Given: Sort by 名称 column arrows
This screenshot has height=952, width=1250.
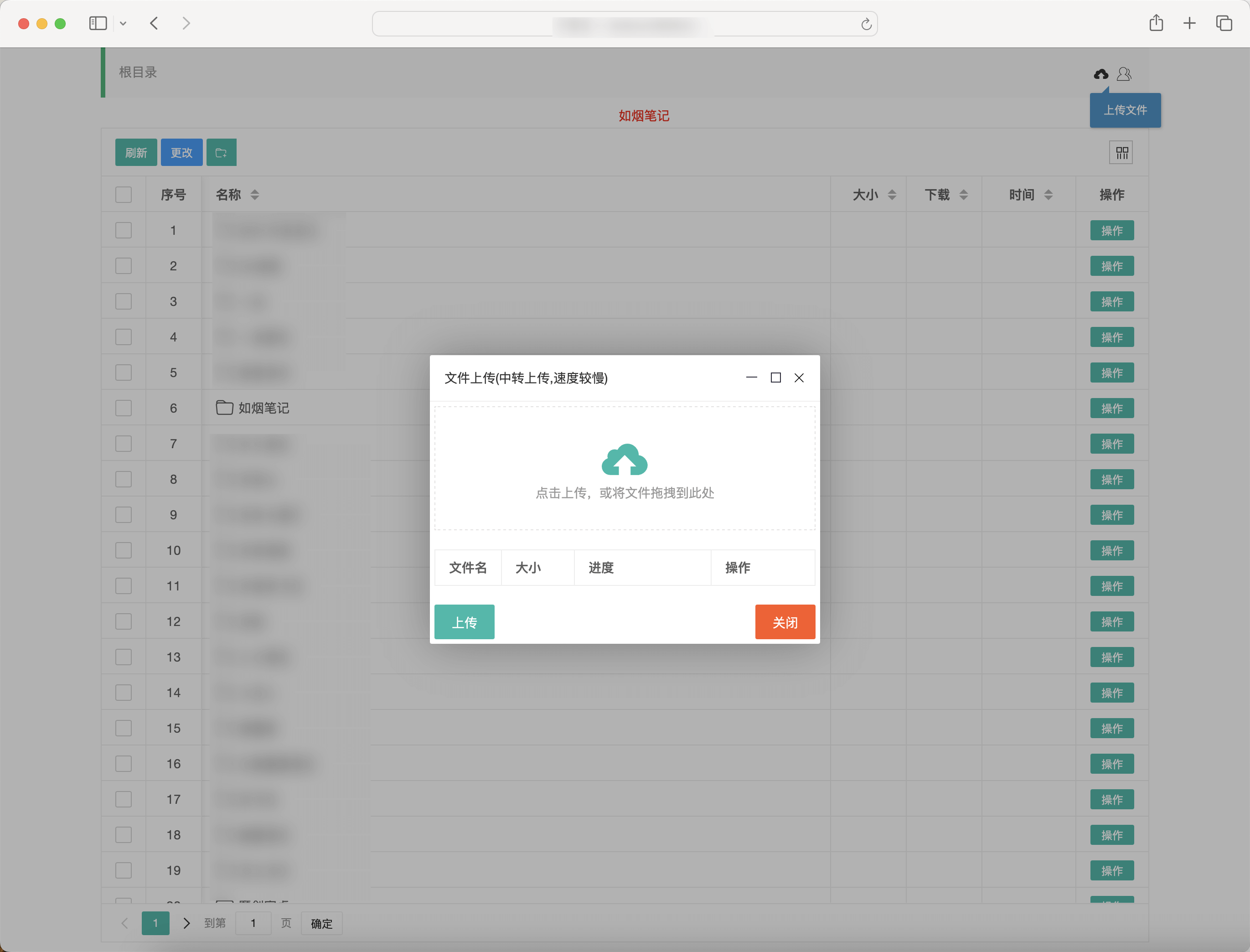Looking at the screenshot, I should [254, 194].
